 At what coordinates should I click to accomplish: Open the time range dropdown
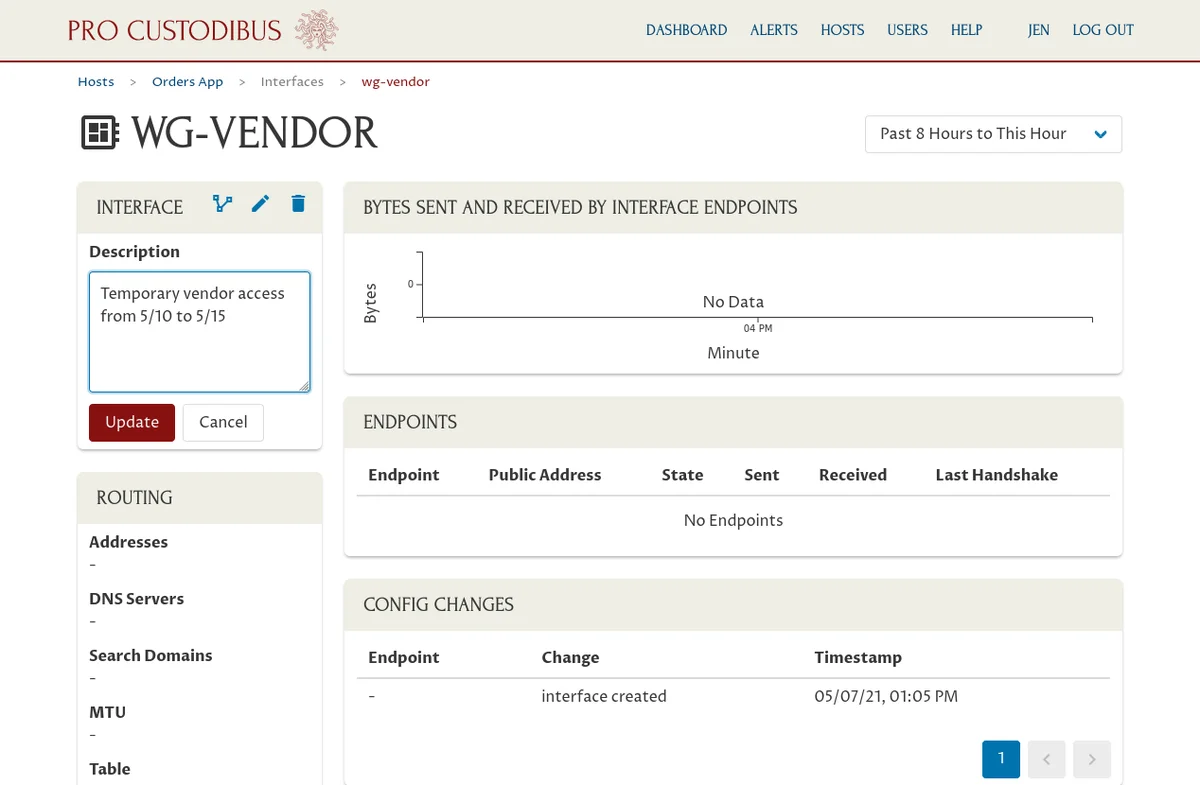[992, 134]
